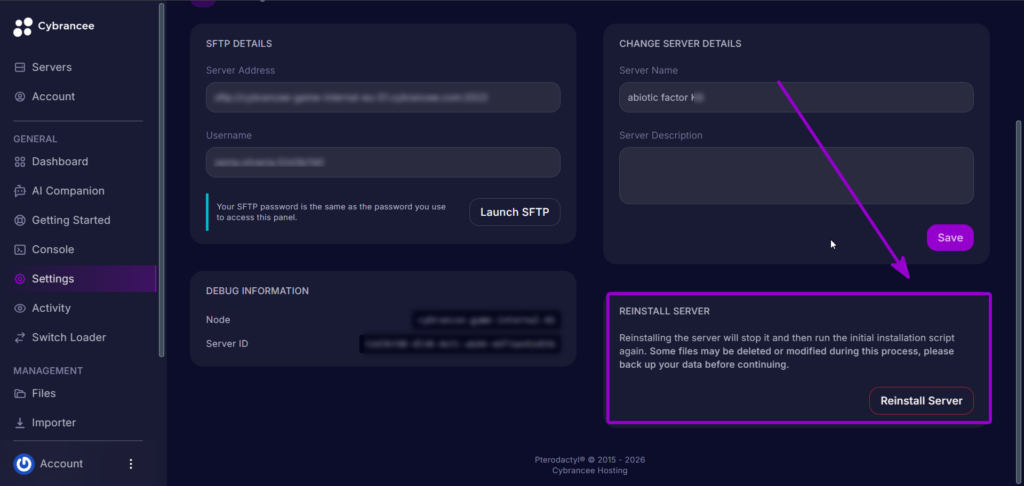Click the "DEBUG INFORMATION" heading
Viewport: 1024px width, 486px height.
click(257, 291)
